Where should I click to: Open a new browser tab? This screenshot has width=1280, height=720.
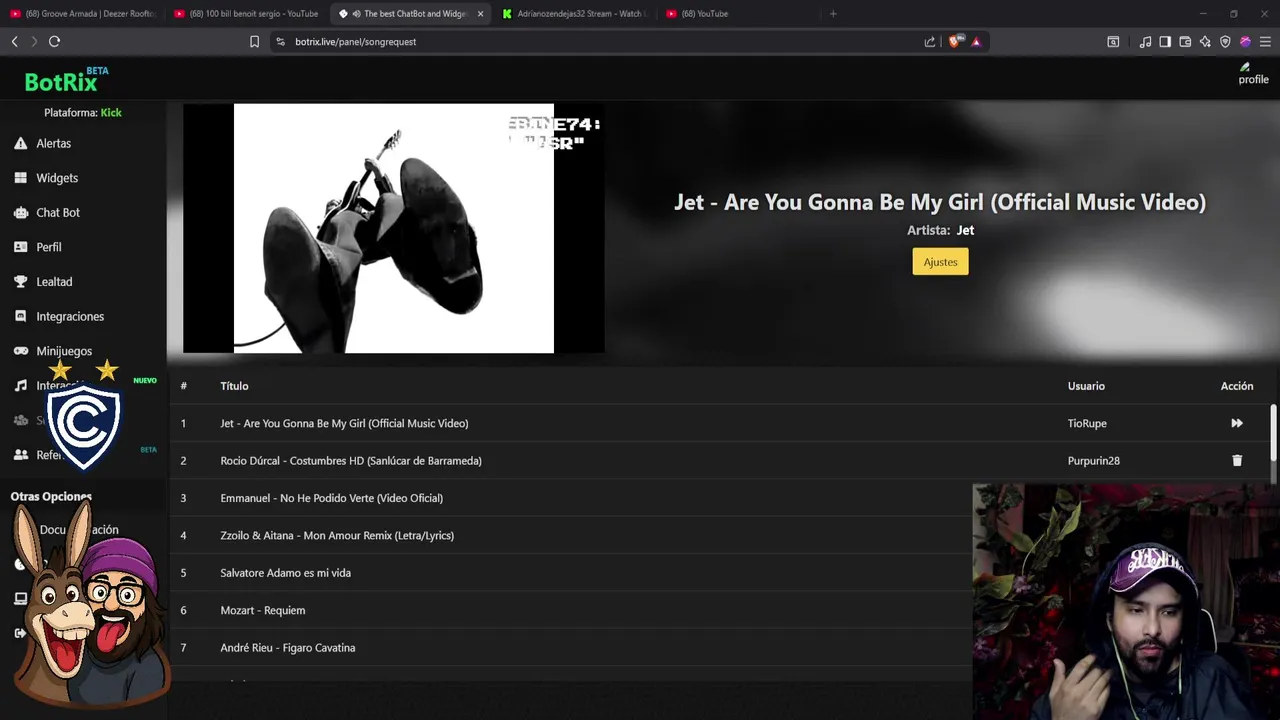coord(833,14)
